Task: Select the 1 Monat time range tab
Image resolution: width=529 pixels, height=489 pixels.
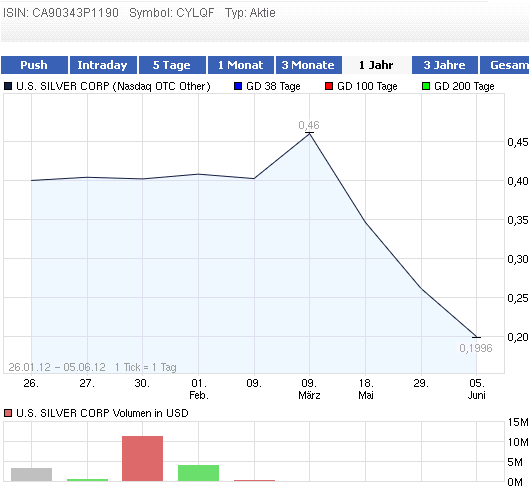Action: pyautogui.click(x=241, y=65)
